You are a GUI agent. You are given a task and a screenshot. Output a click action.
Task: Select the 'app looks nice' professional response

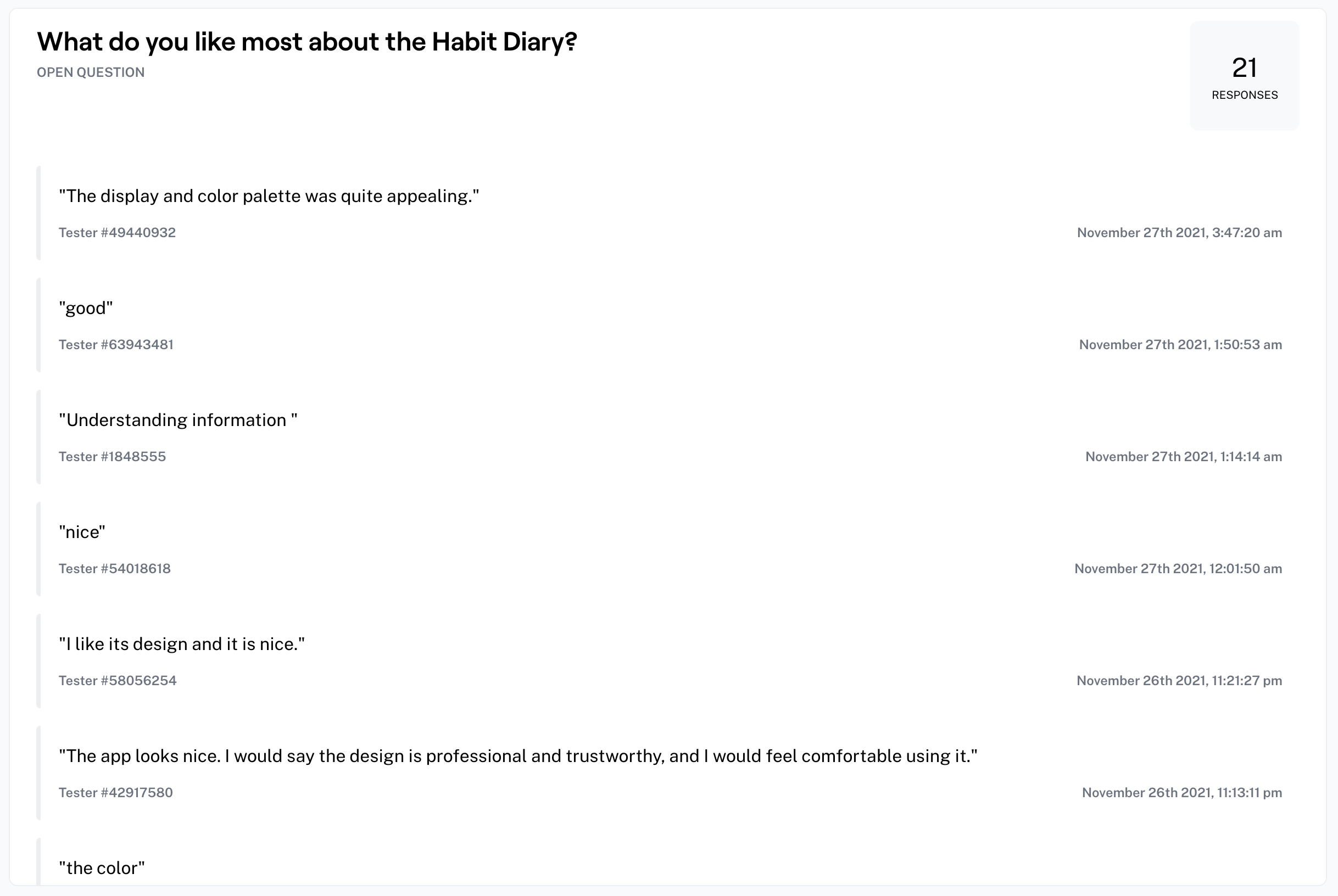(518, 756)
